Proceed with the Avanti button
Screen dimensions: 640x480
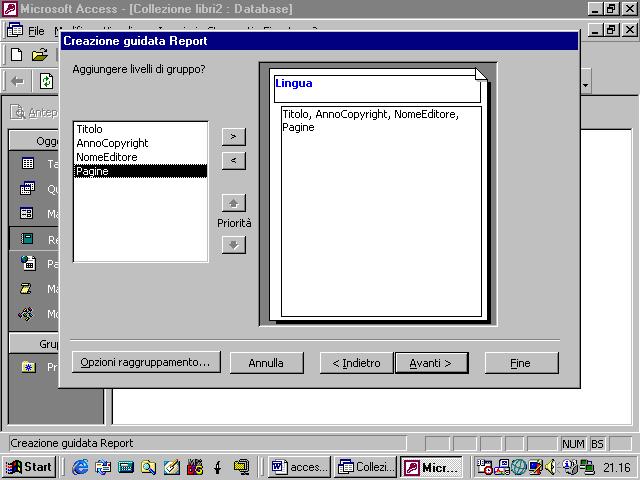[431, 363]
